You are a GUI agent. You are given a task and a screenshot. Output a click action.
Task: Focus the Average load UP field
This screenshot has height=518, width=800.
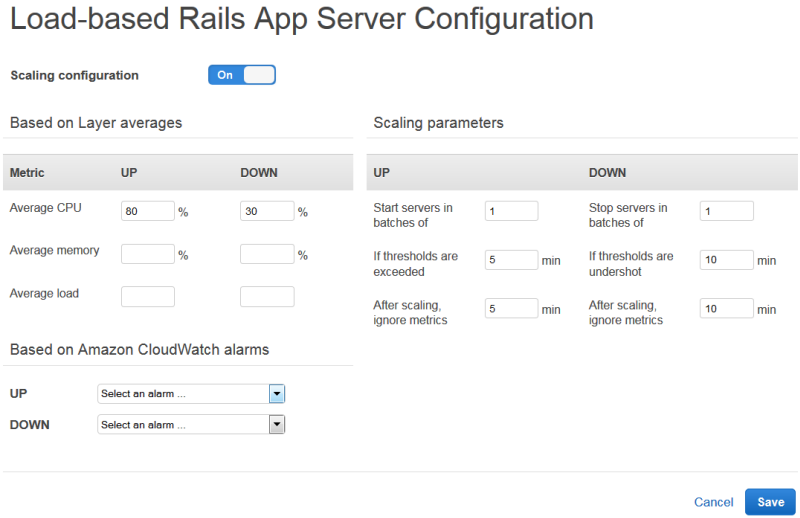tap(147, 296)
